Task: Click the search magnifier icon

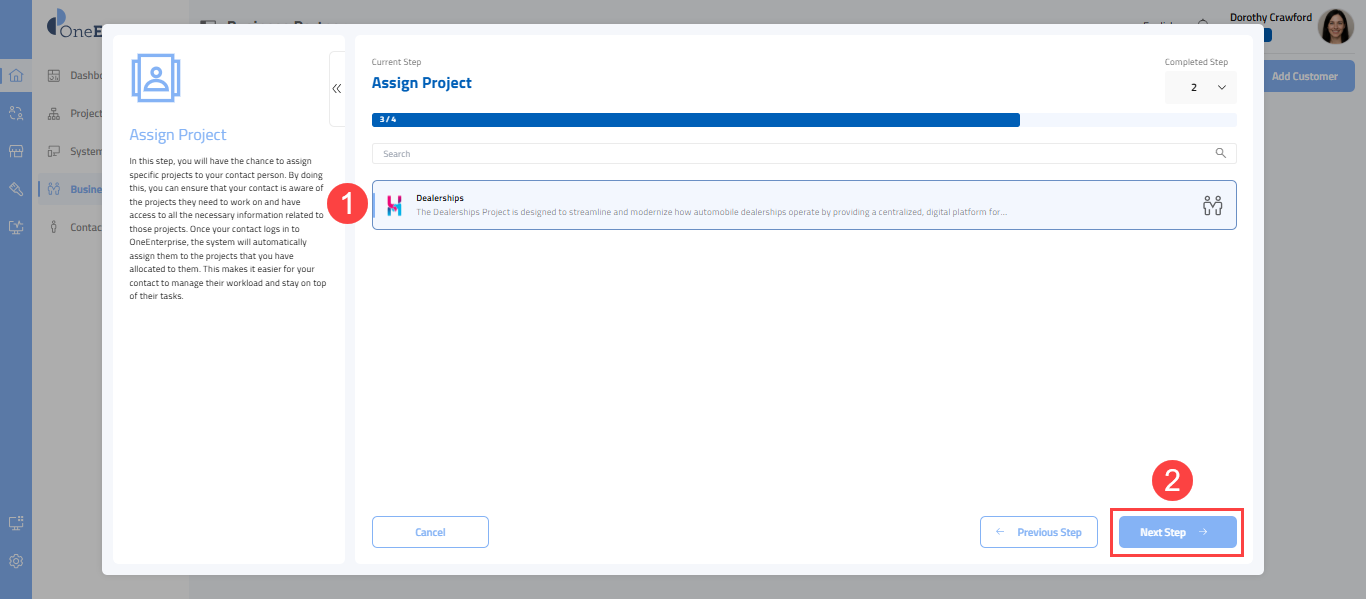Action: point(1220,154)
